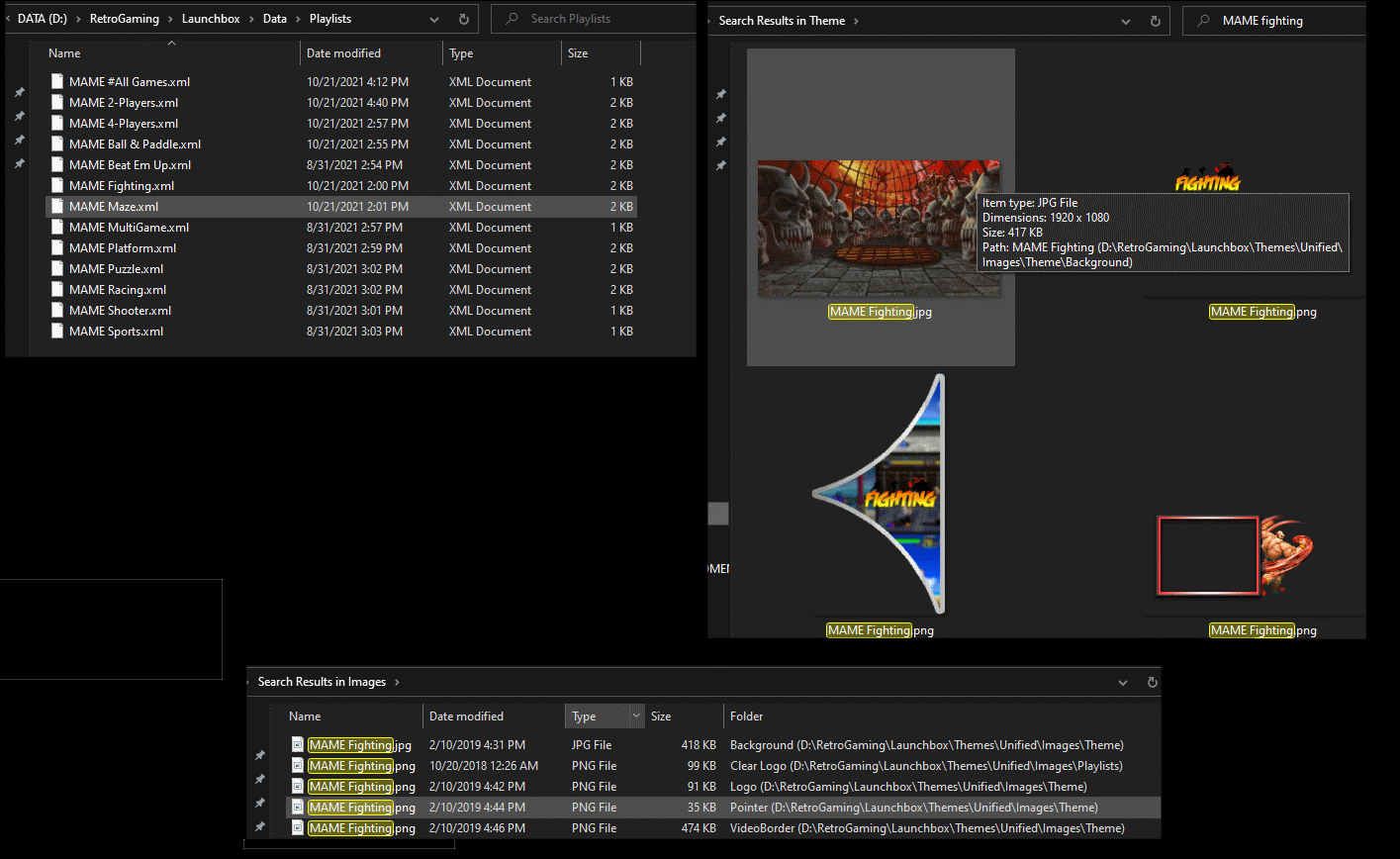Click the MAME Fighting.jpg label under skull thumbnail

pos(881,312)
